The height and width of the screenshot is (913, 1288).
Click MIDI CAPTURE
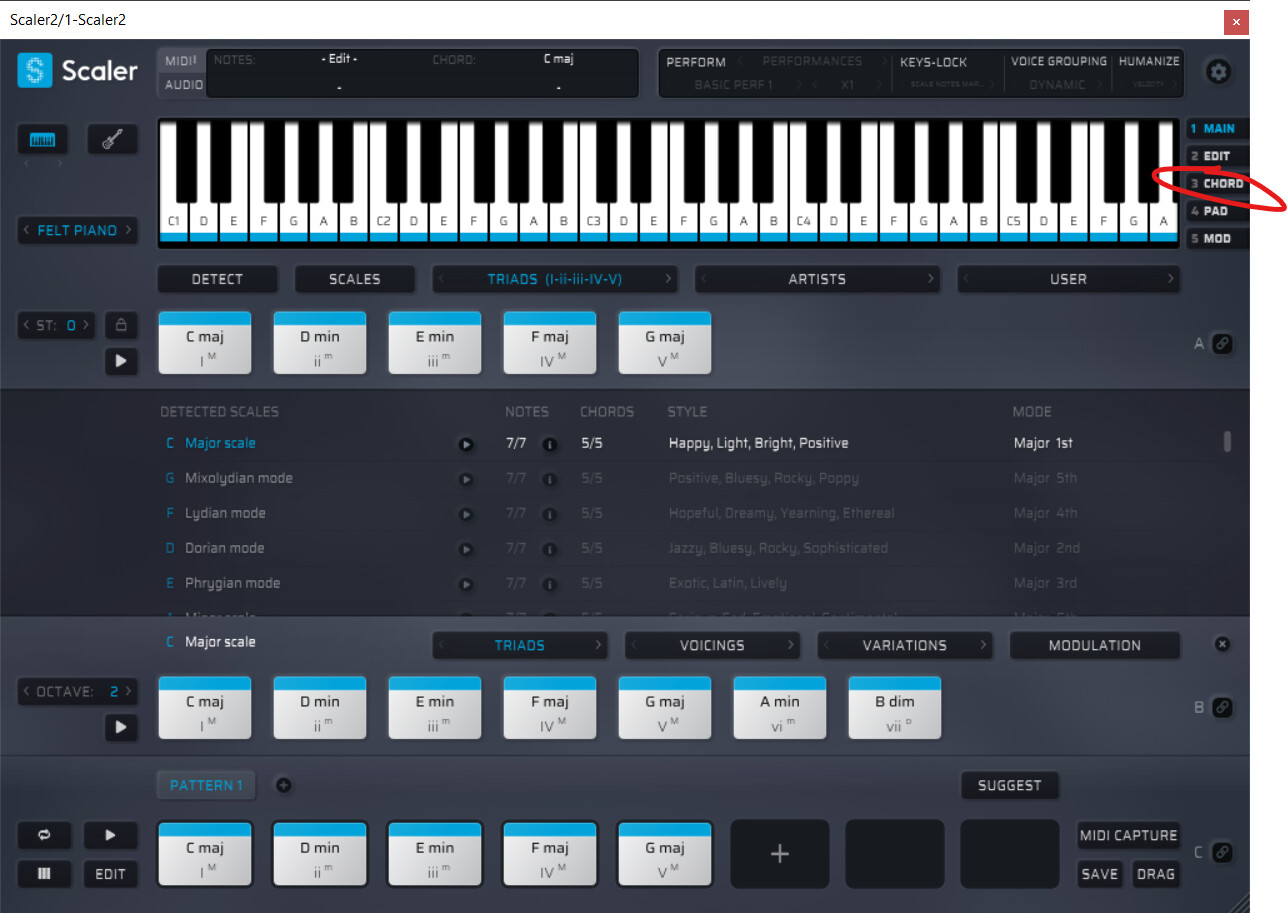point(1128,835)
